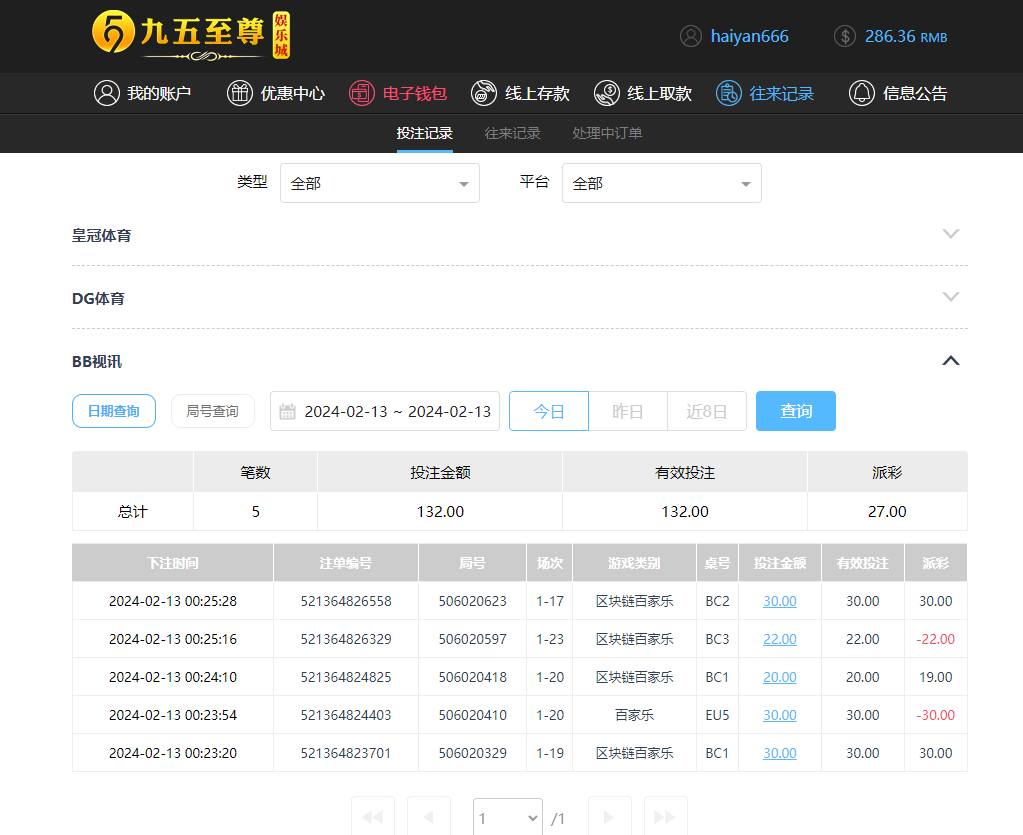Switch to 局号查询 search mode

(212, 411)
